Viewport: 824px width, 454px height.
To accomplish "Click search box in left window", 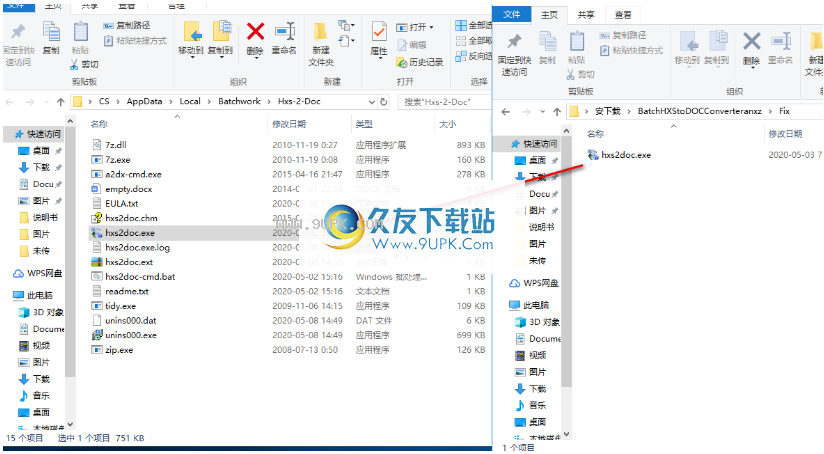I will point(444,102).
